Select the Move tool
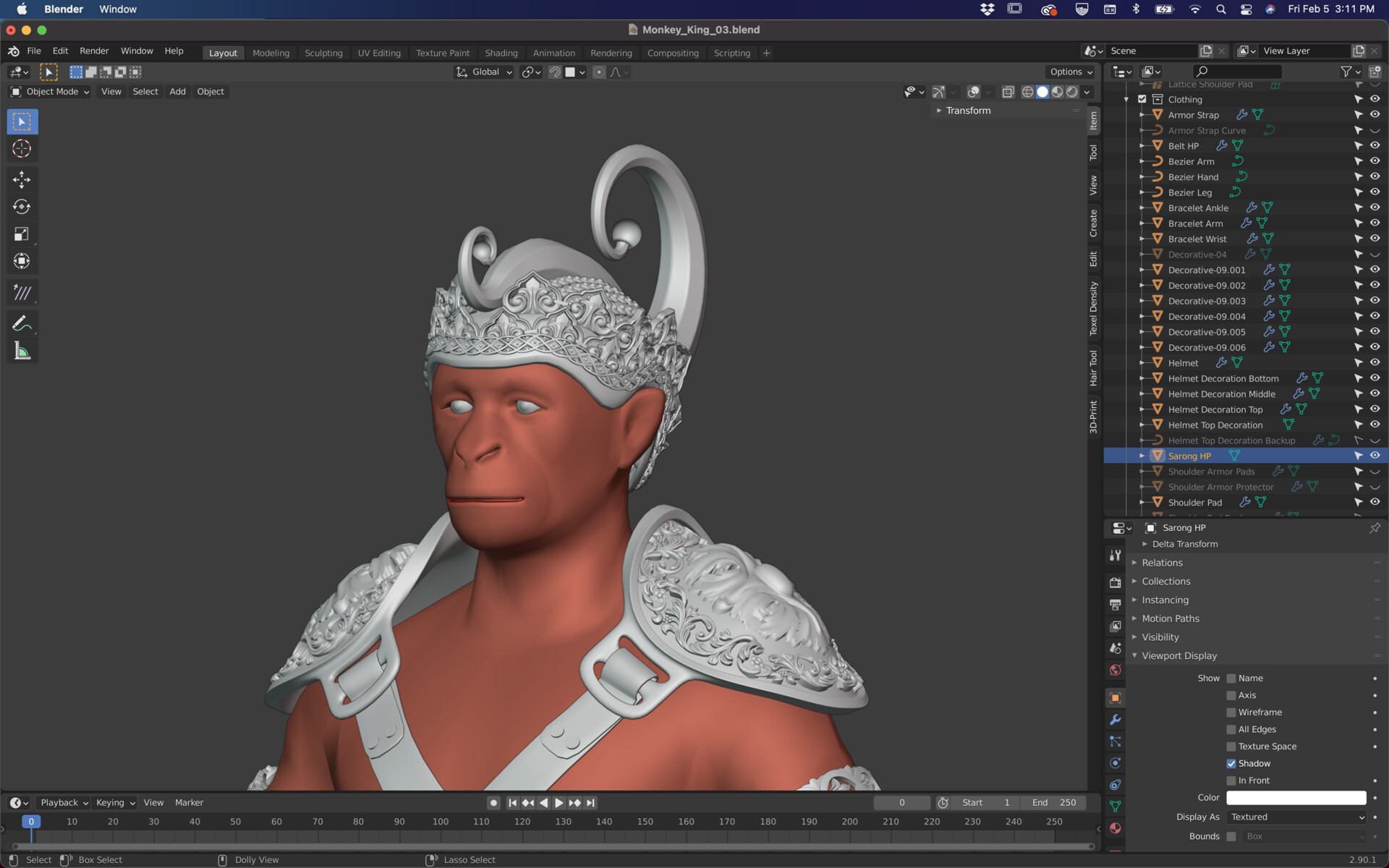Screen dimensions: 1389x868 tap(22, 179)
